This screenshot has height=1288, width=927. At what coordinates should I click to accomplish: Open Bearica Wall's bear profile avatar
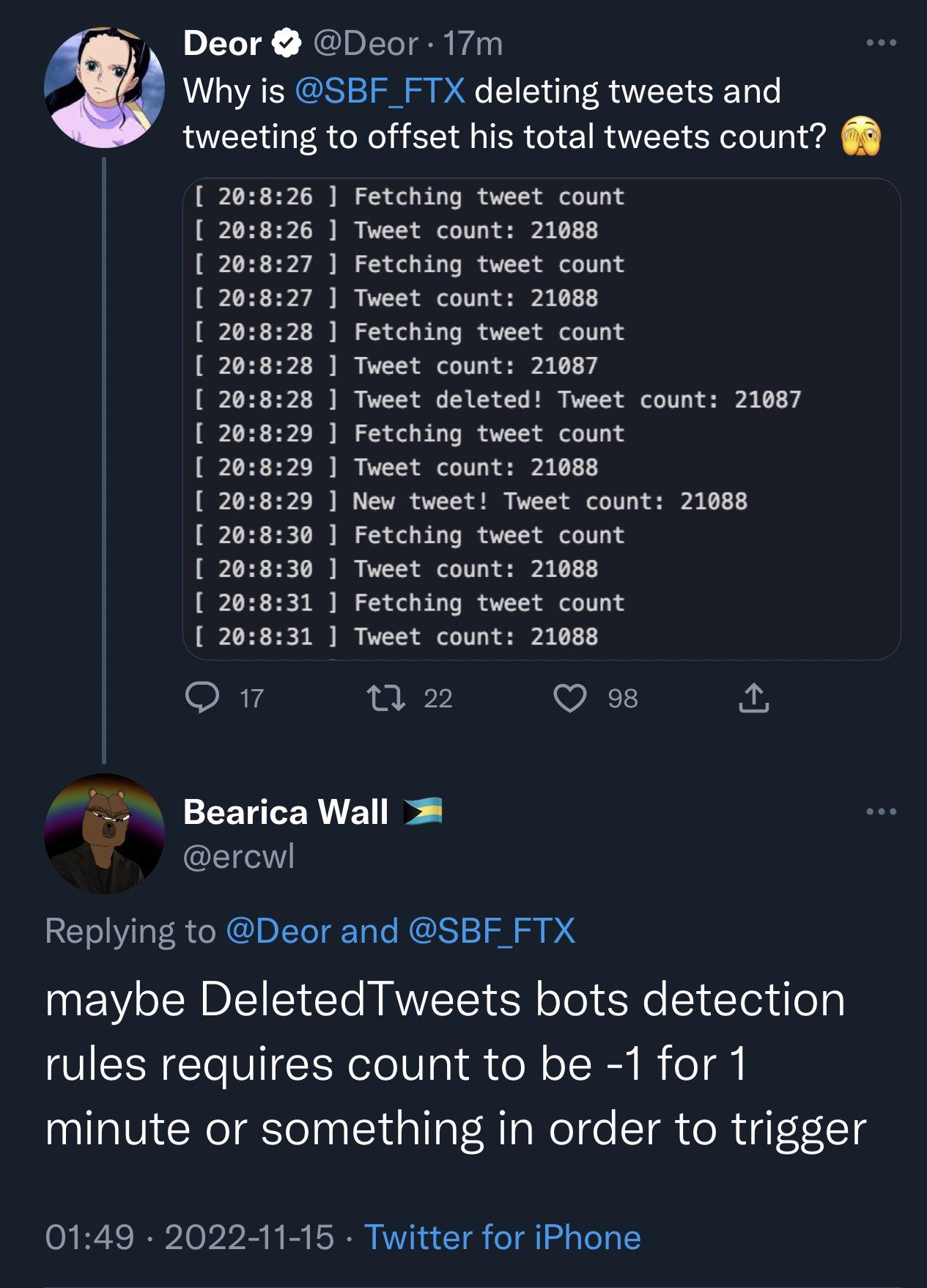pyautogui.click(x=104, y=839)
